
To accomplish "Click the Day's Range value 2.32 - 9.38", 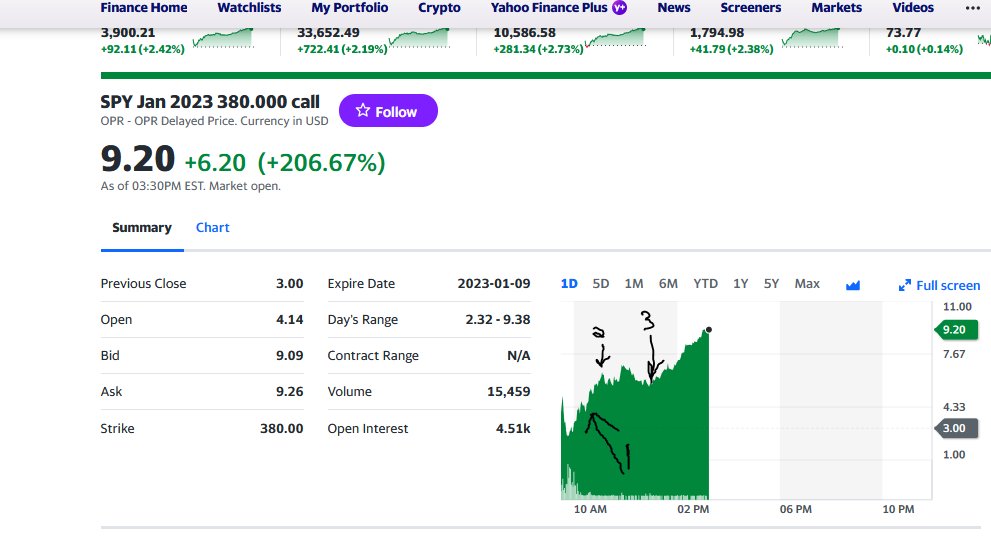I will pyautogui.click(x=497, y=320).
